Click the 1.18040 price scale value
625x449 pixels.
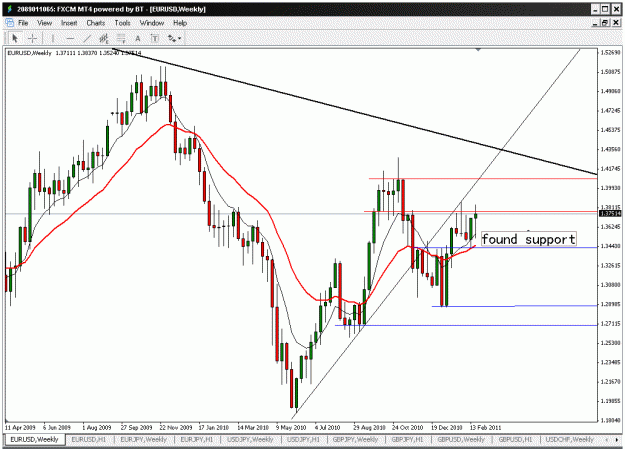[x=611, y=420]
